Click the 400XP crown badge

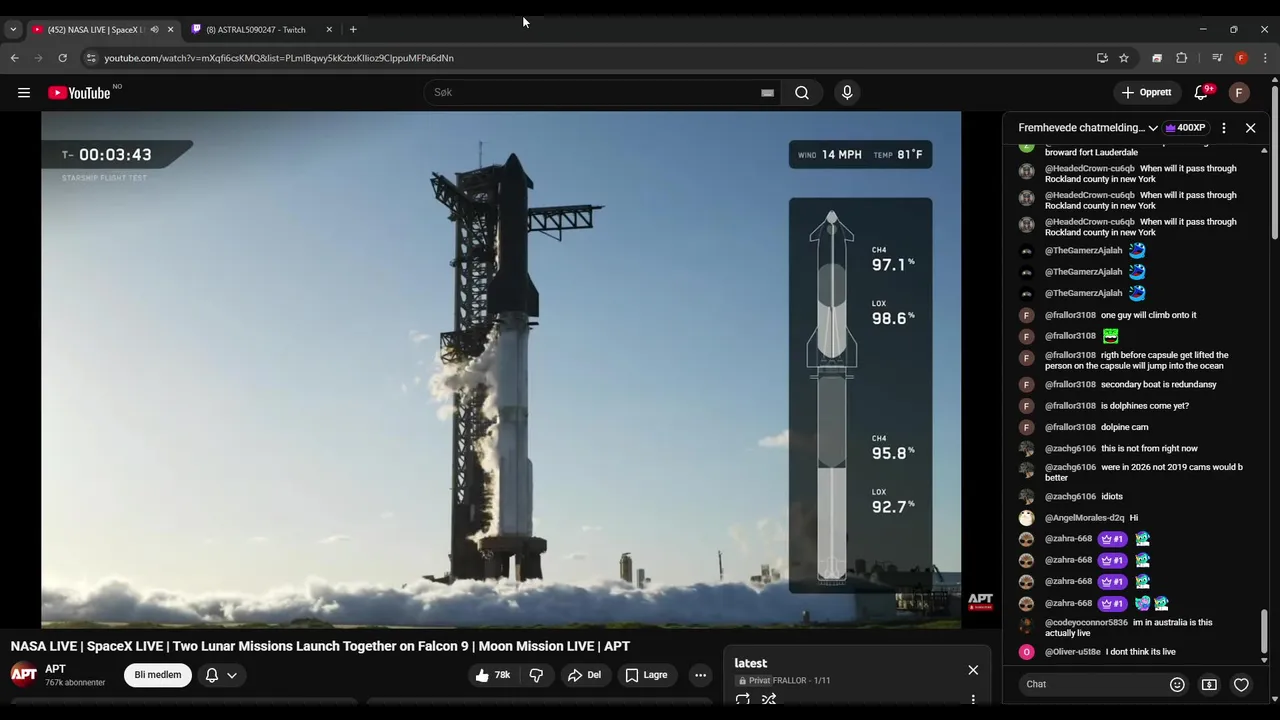coord(1186,128)
